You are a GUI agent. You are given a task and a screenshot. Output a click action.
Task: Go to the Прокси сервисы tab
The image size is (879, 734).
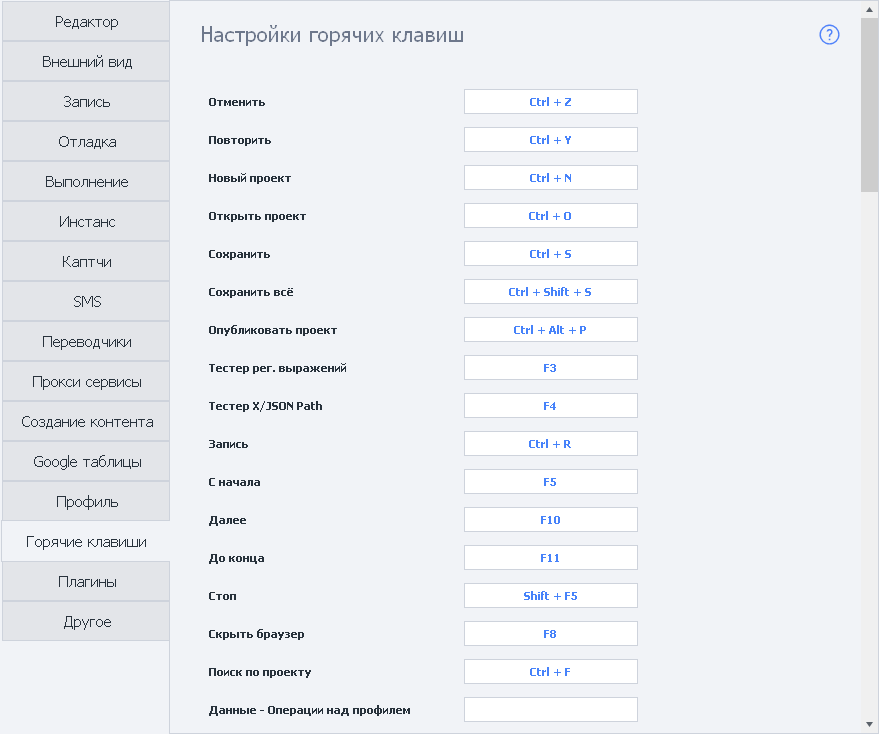pyautogui.click(x=86, y=382)
